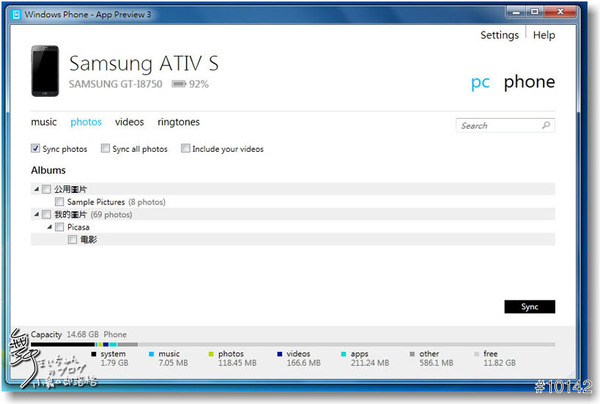Viewport: 600px width, 404px height.
Task: Close the Windows Phone app window
Action: coord(560,12)
